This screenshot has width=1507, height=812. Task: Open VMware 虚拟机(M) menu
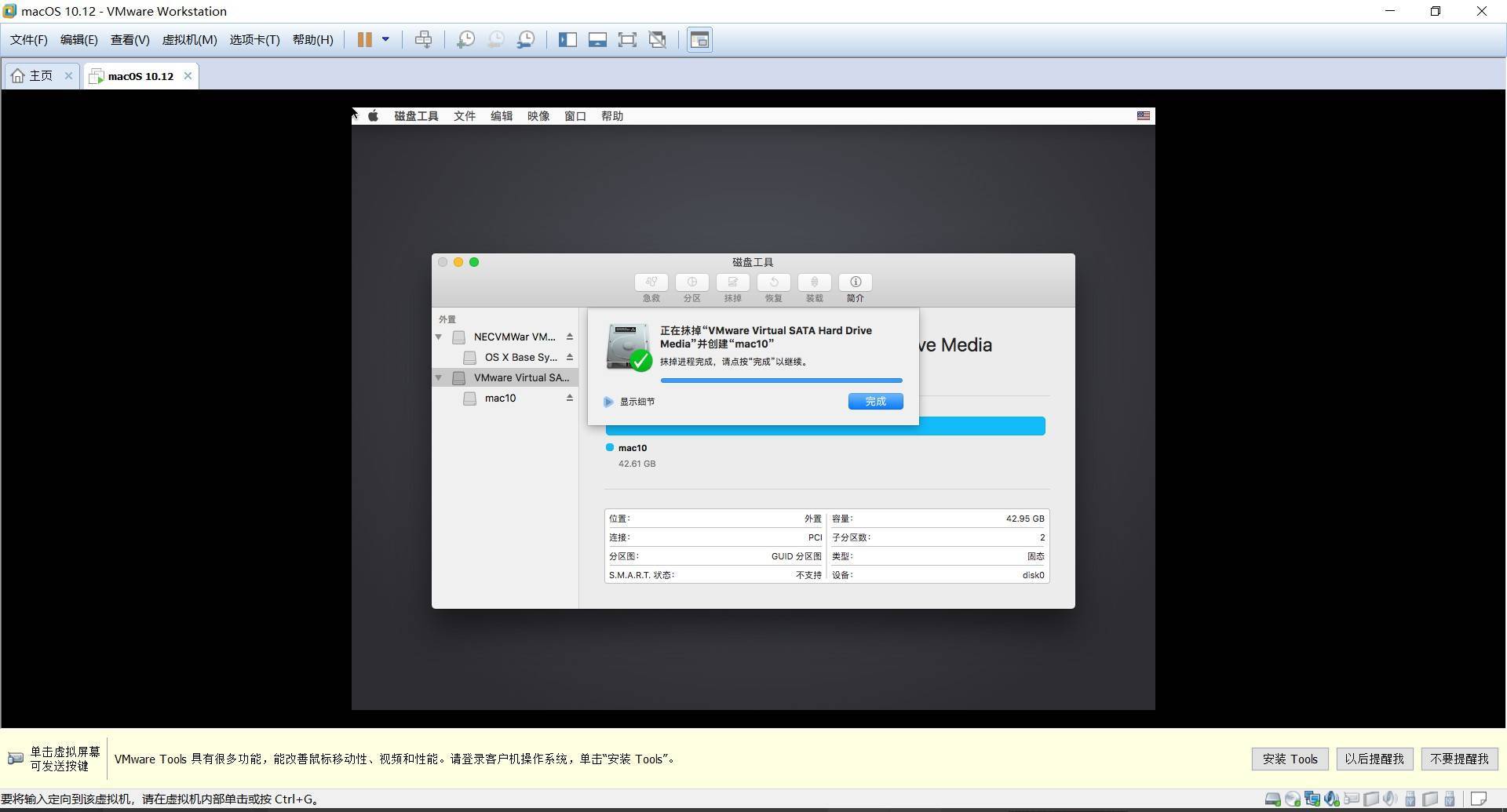[189, 39]
